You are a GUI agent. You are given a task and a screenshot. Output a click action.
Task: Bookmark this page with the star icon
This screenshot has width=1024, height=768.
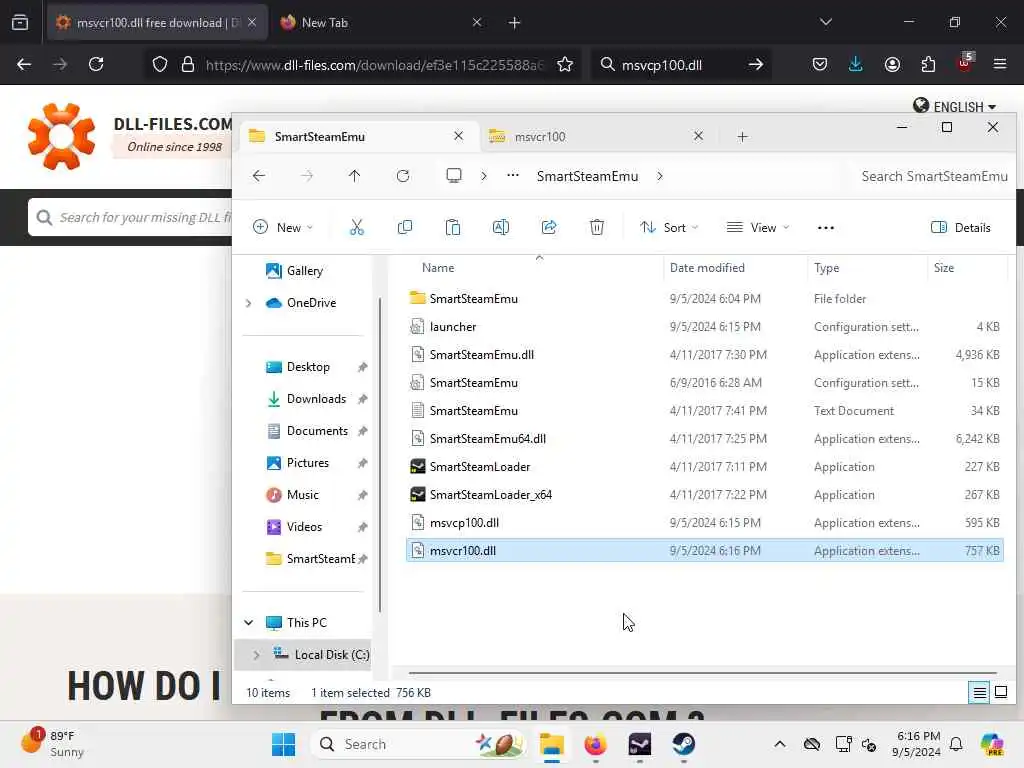point(565,64)
